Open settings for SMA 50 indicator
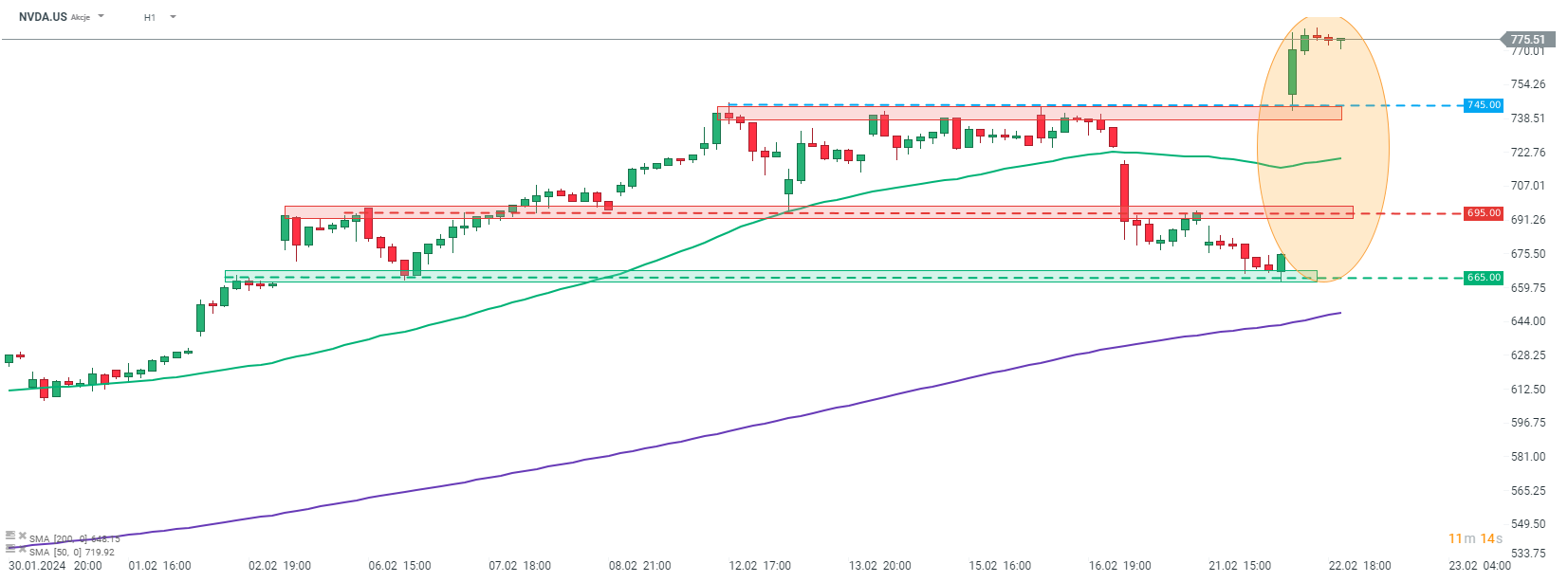This screenshot has height=582, width=1568. pos(10,549)
